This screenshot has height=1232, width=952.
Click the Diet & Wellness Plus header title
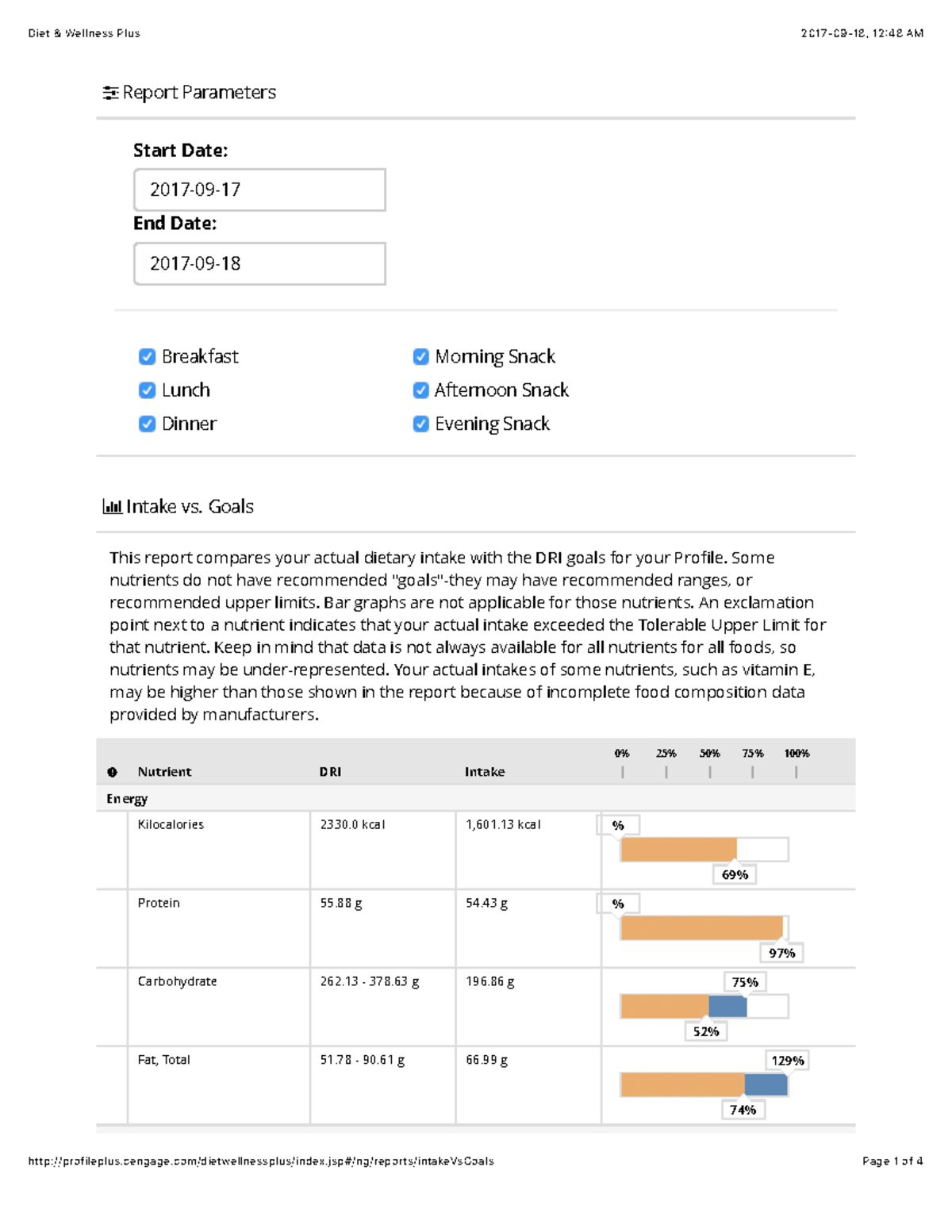(x=84, y=33)
